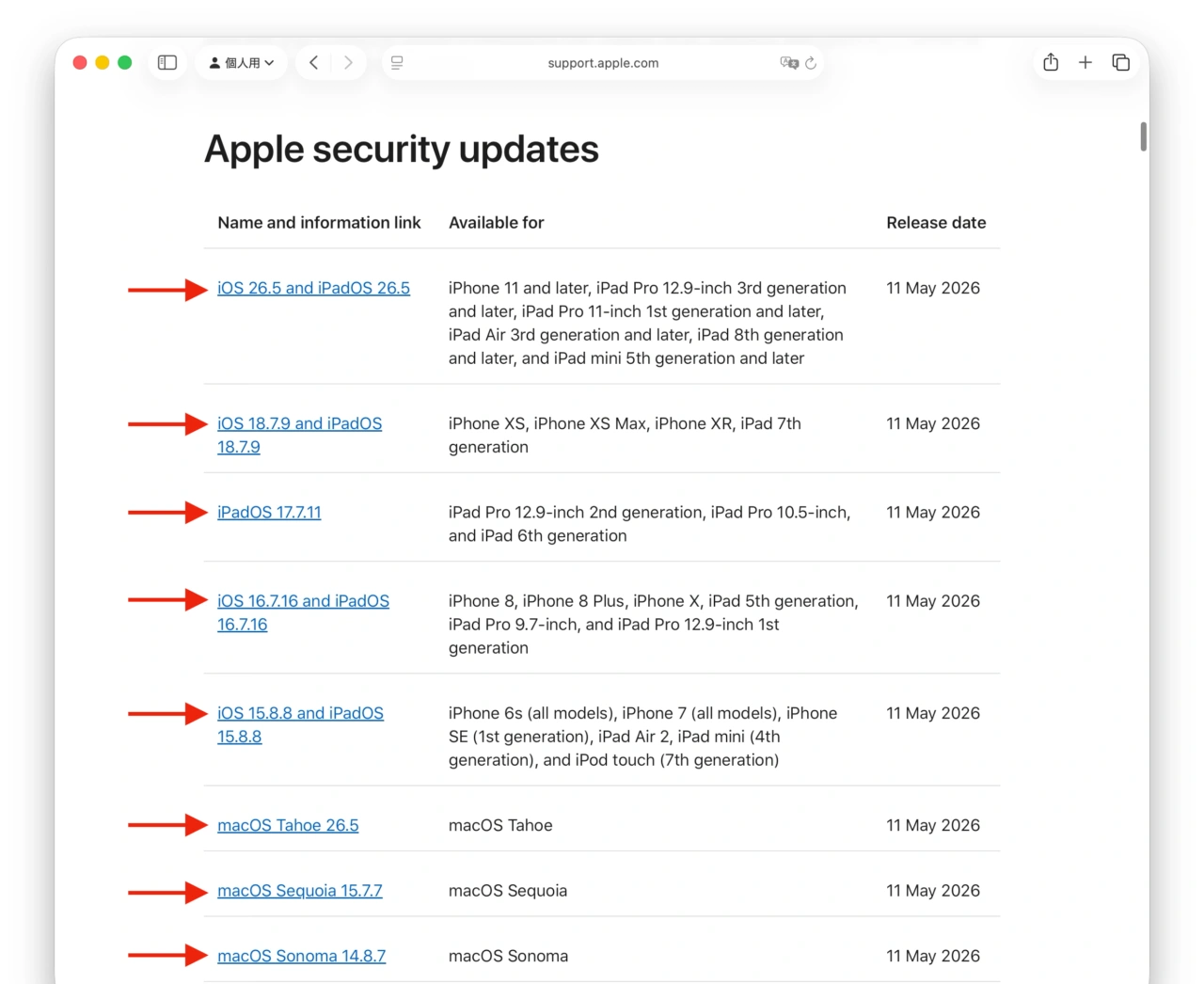This screenshot has width=1204, height=984.
Task: Open iOS 16.7.16 and iPadOS 16.7.16 link
Action: tap(303, 612)
